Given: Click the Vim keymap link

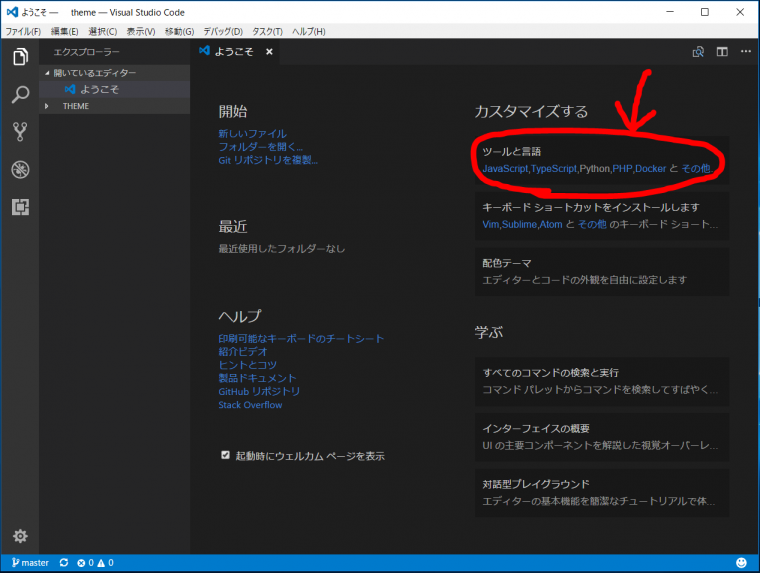Looking at the screenshot, I should tap(491, 224).
